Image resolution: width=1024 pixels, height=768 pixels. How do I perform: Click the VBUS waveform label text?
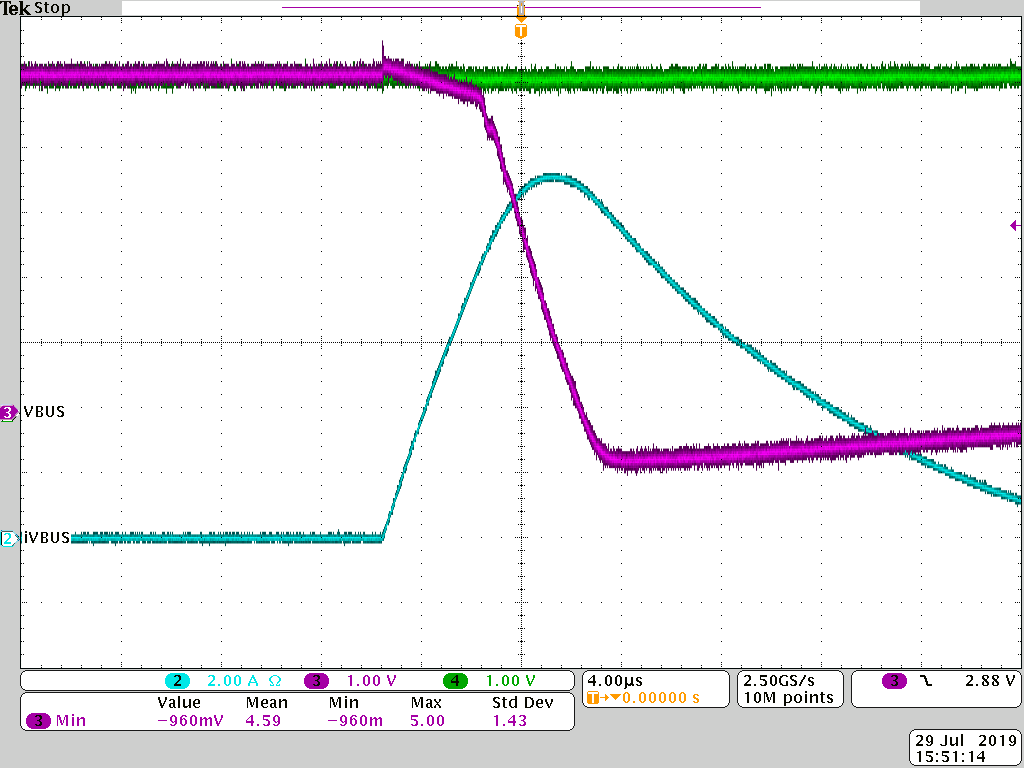[x=43, y=411]
